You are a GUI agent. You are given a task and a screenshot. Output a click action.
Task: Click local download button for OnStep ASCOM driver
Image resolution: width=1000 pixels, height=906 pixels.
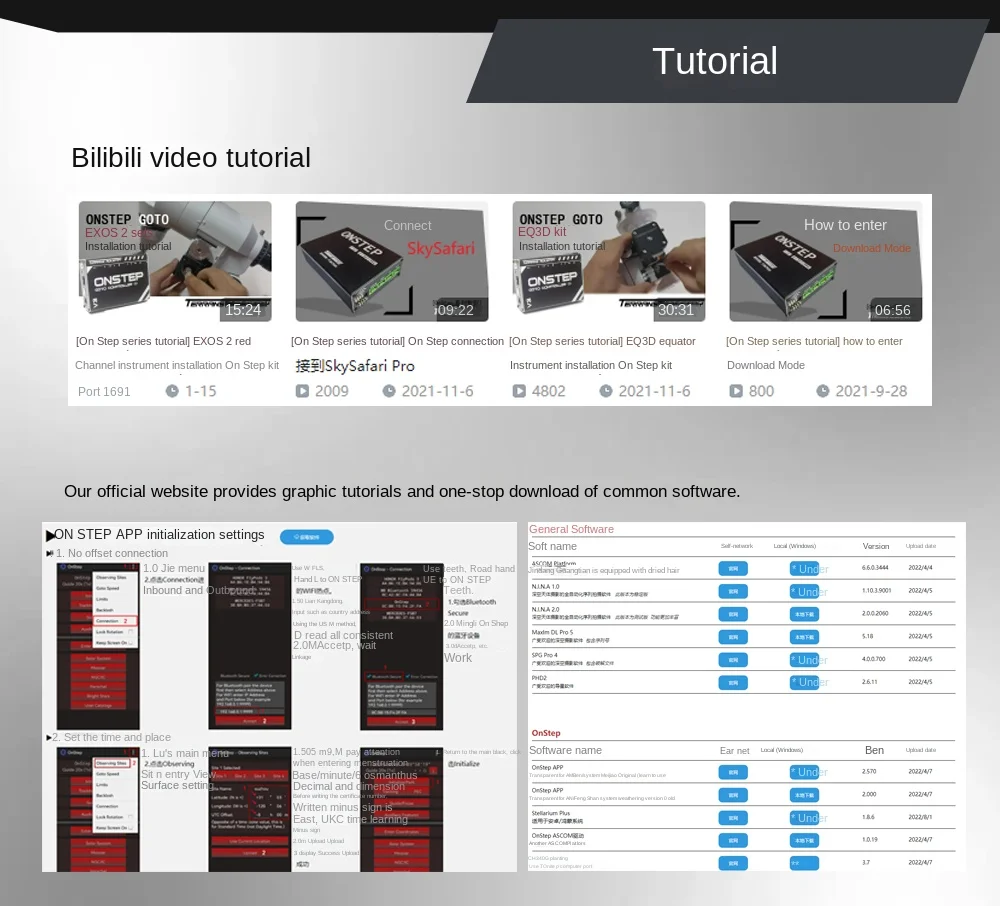click(804, 841)
